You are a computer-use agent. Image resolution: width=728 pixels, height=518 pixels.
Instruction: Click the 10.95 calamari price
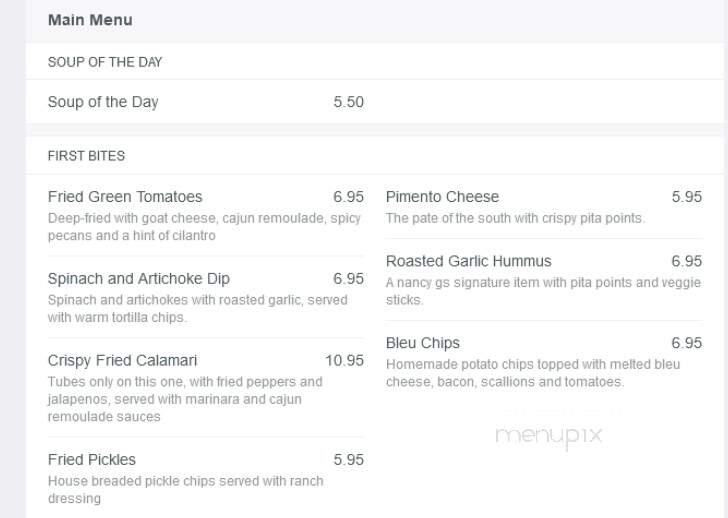344,360
